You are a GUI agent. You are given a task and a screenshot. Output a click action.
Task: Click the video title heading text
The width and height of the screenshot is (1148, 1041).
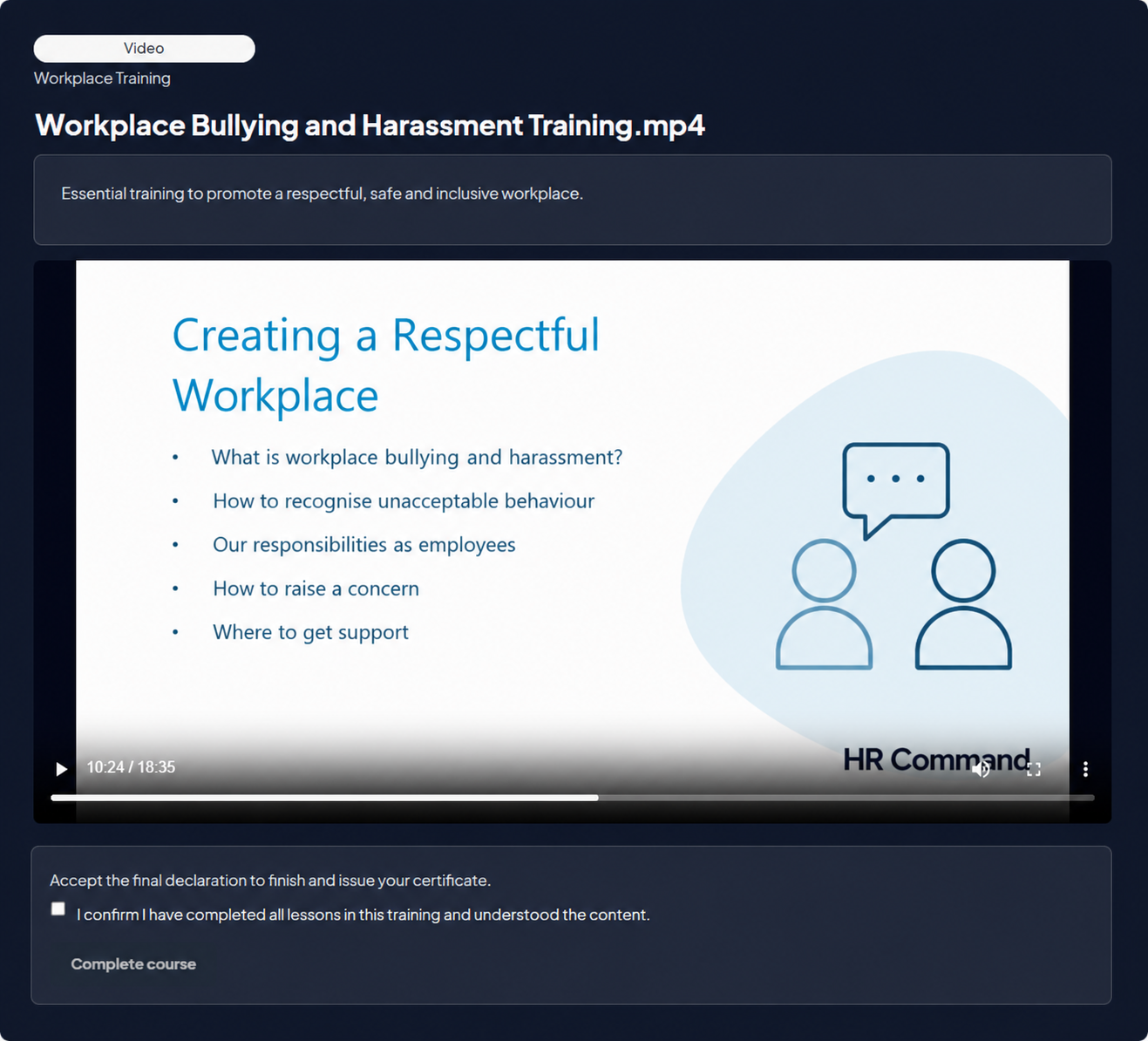click(370, 126)
